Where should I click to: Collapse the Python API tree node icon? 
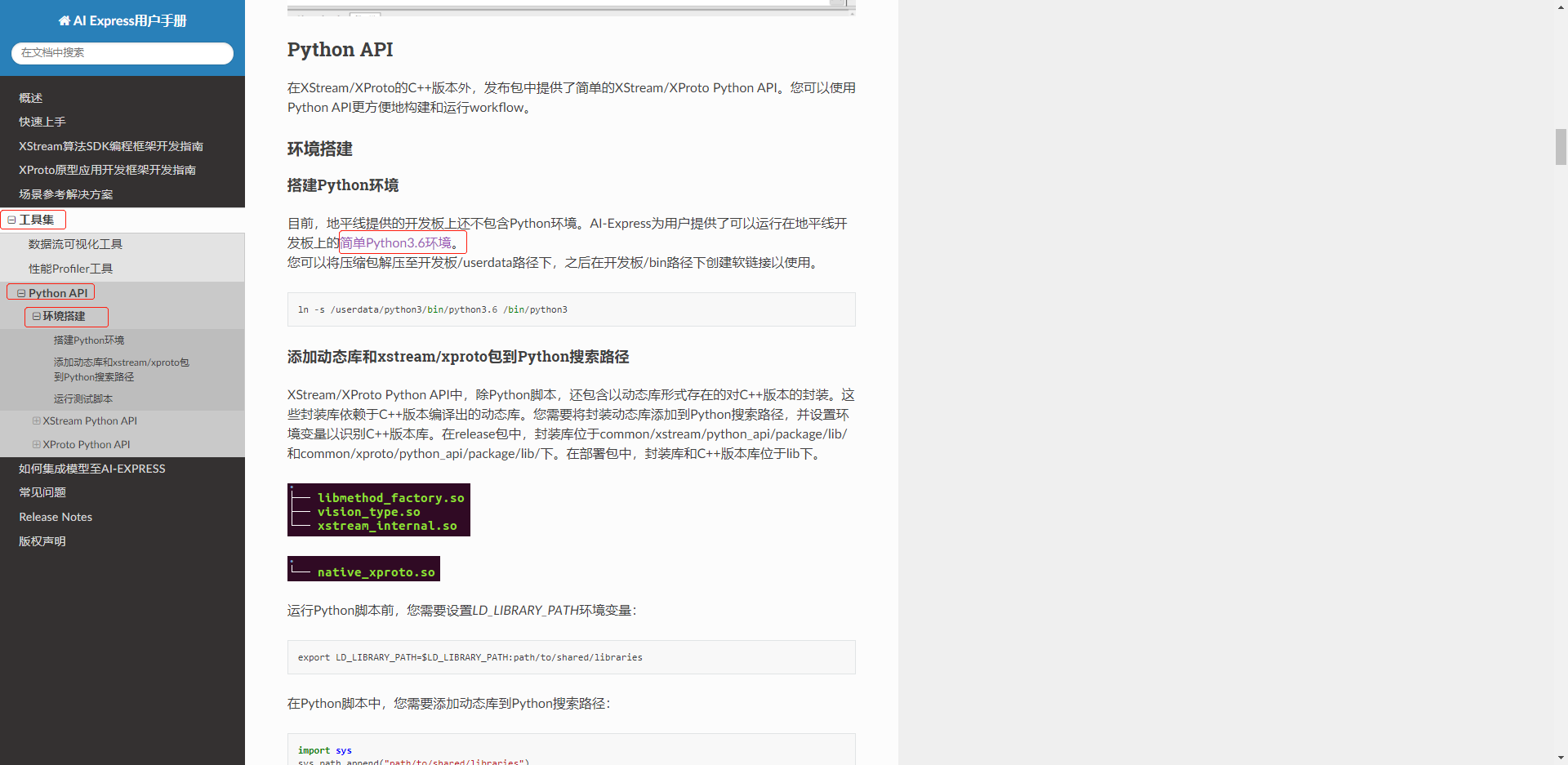pos(21,293)
